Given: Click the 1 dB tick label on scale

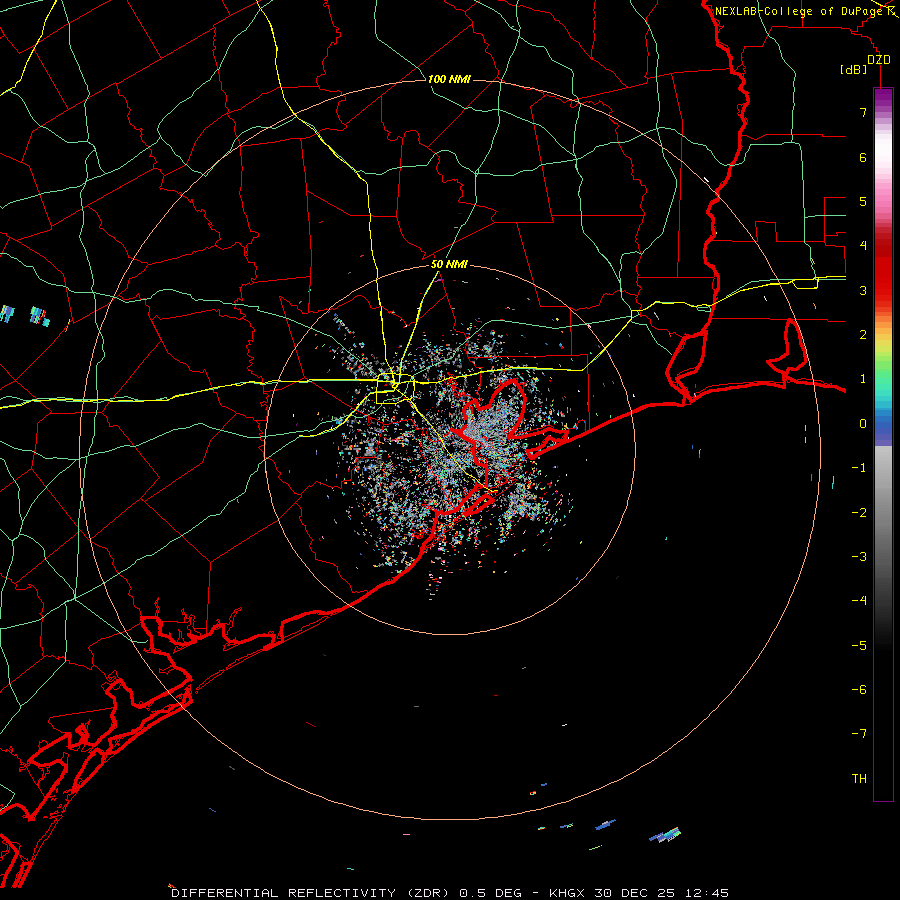Looking at the screenshot, I should point(863,379).
